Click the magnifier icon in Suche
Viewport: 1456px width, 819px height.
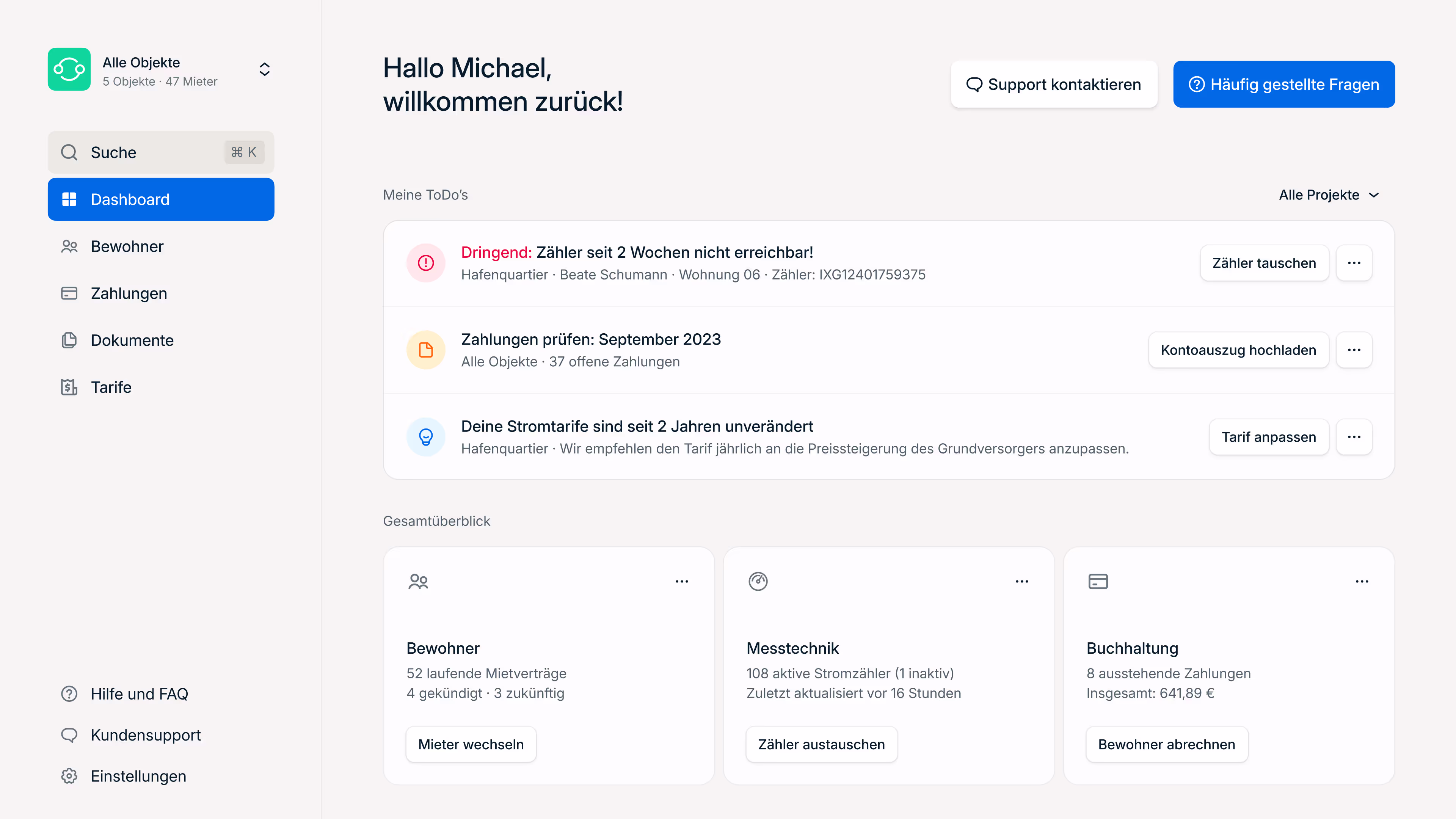coord(69,152)
